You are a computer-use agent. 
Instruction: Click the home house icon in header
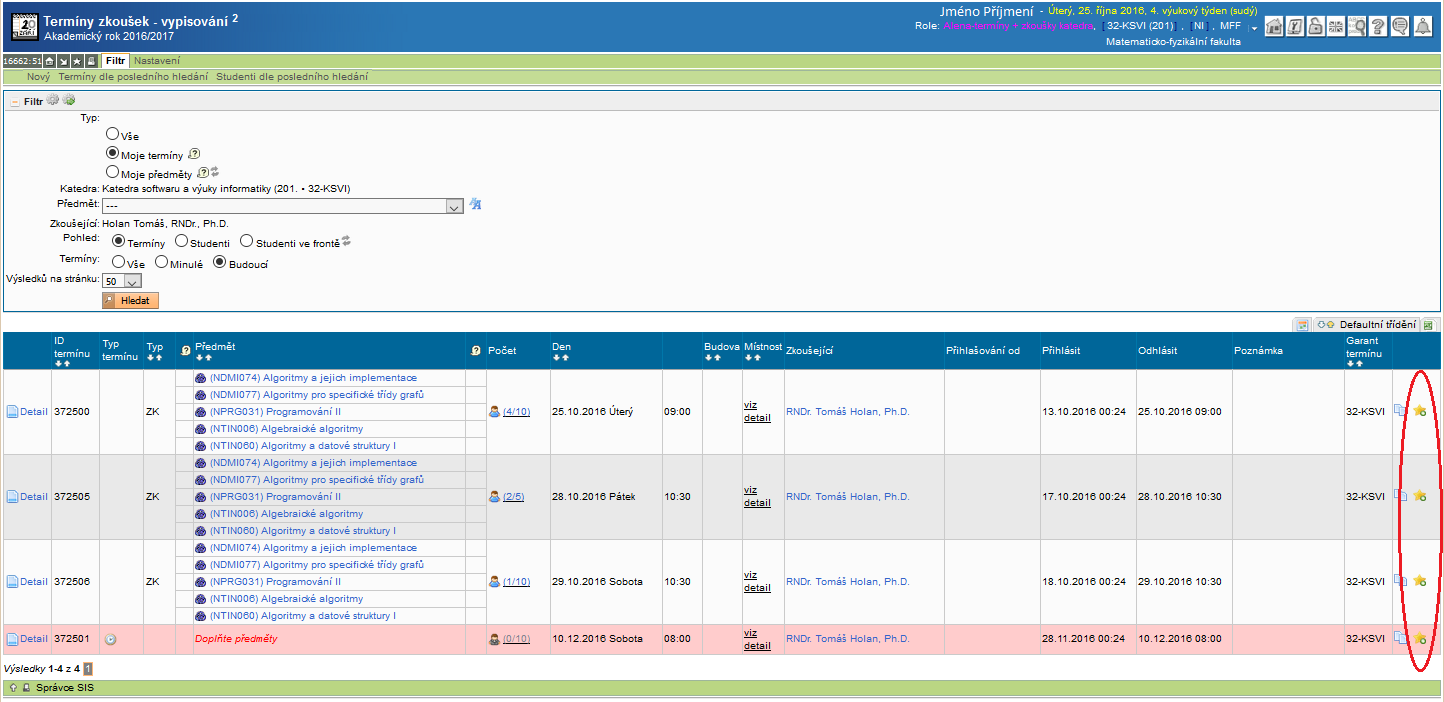tap(1274, 27)
